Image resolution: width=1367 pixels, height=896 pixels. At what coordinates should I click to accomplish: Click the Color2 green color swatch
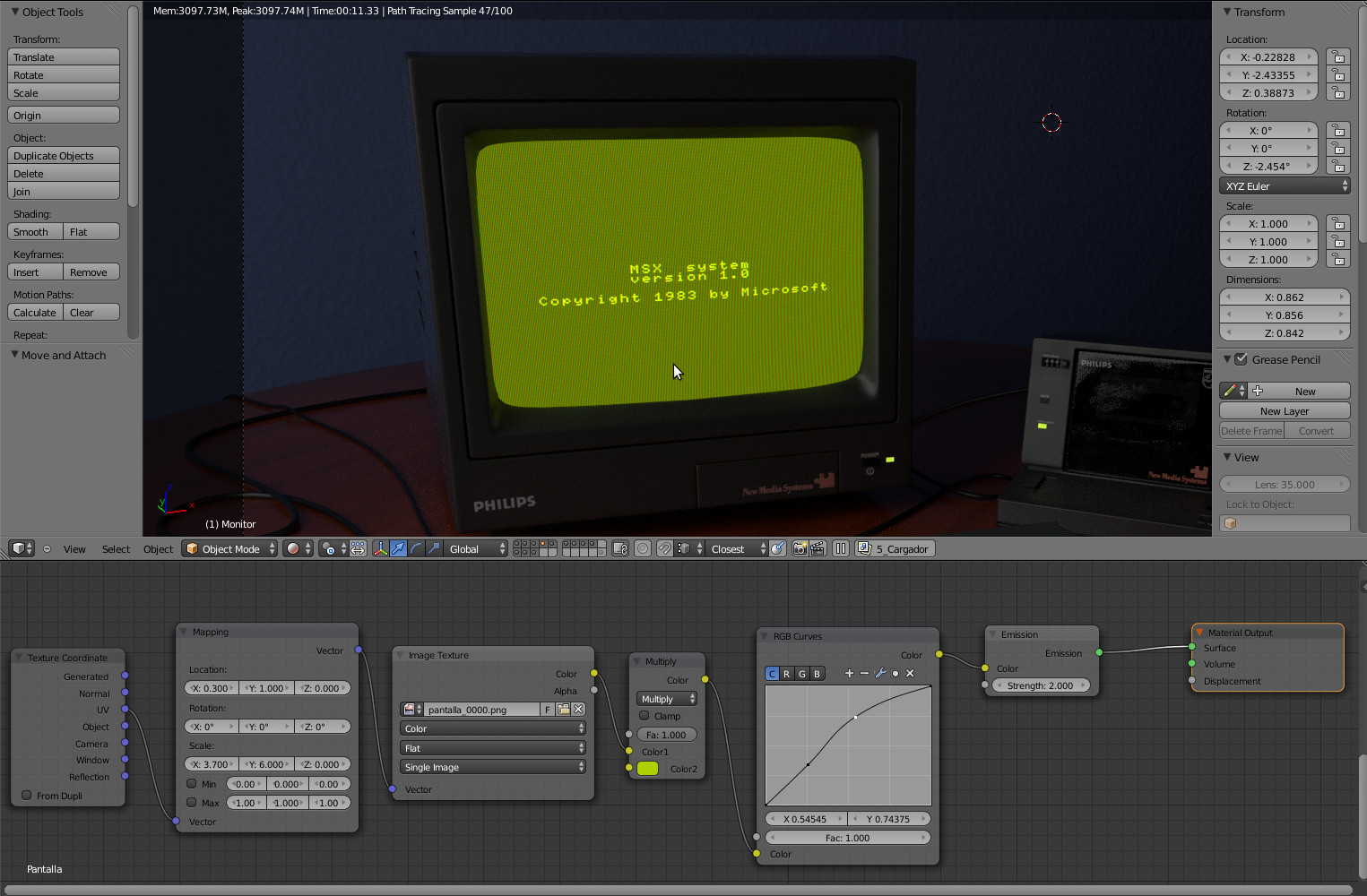pos(648,768)
